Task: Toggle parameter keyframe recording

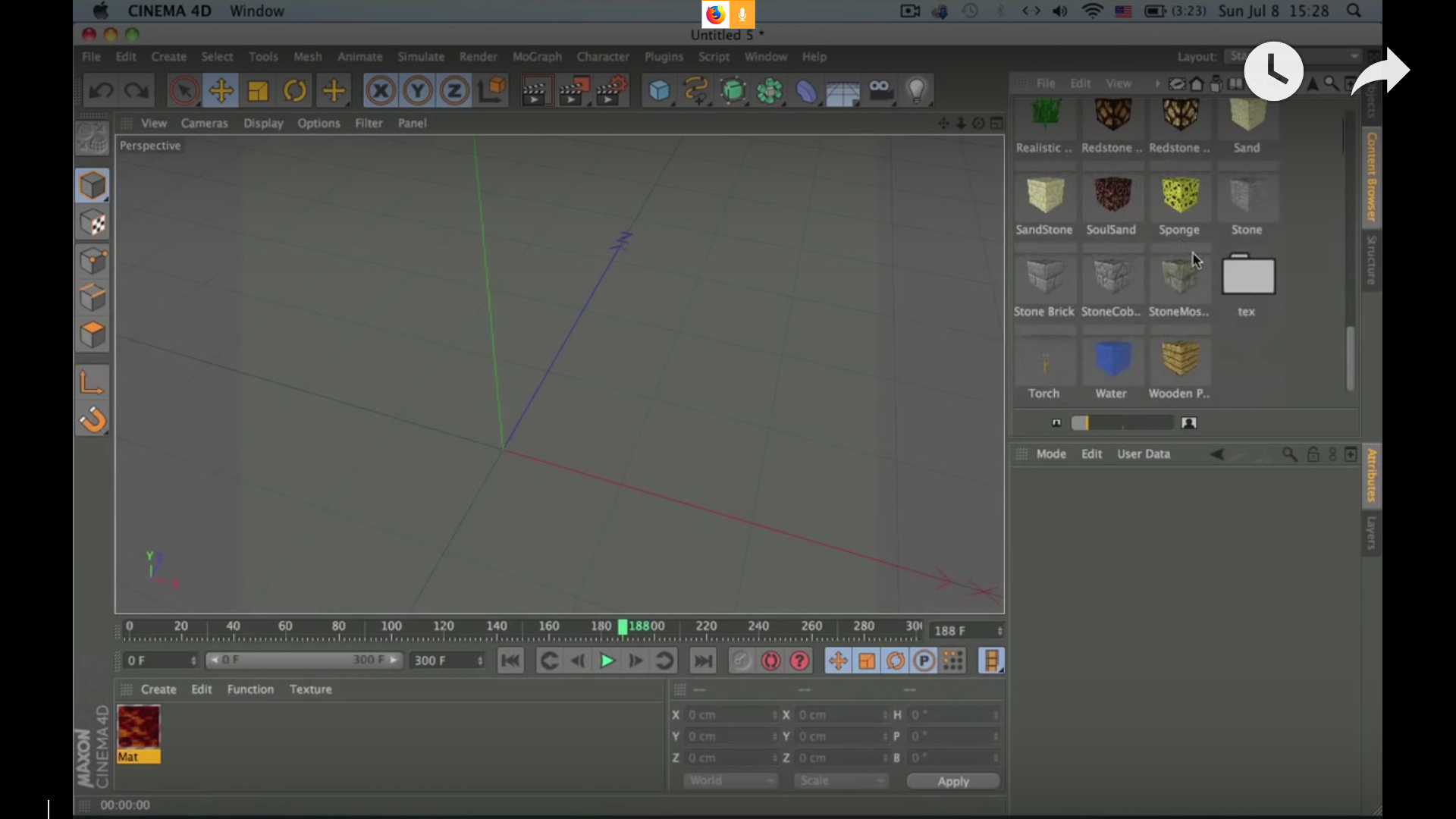Action: pyautogui.click(x=924, y=661)
